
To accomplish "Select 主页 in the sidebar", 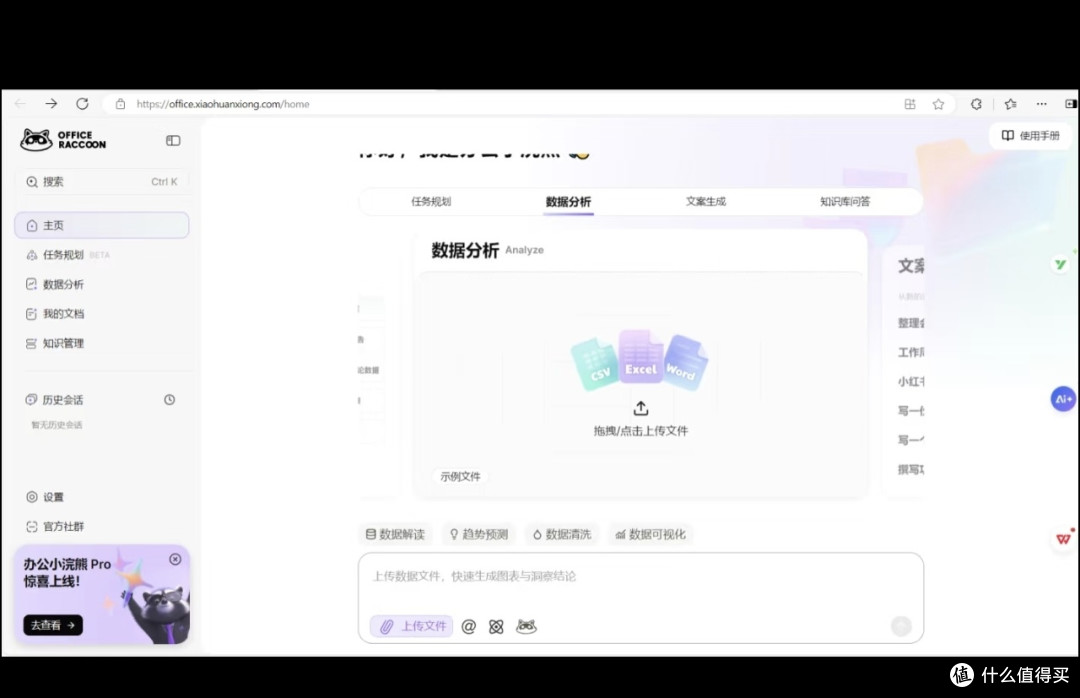I will click(102, 225).
